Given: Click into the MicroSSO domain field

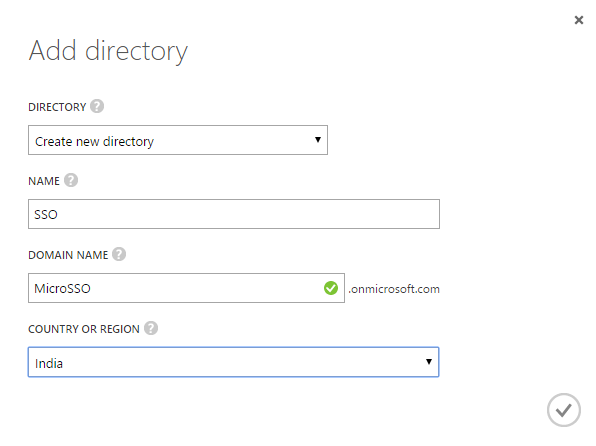Looking at the screenshot, I should (186, 288).
